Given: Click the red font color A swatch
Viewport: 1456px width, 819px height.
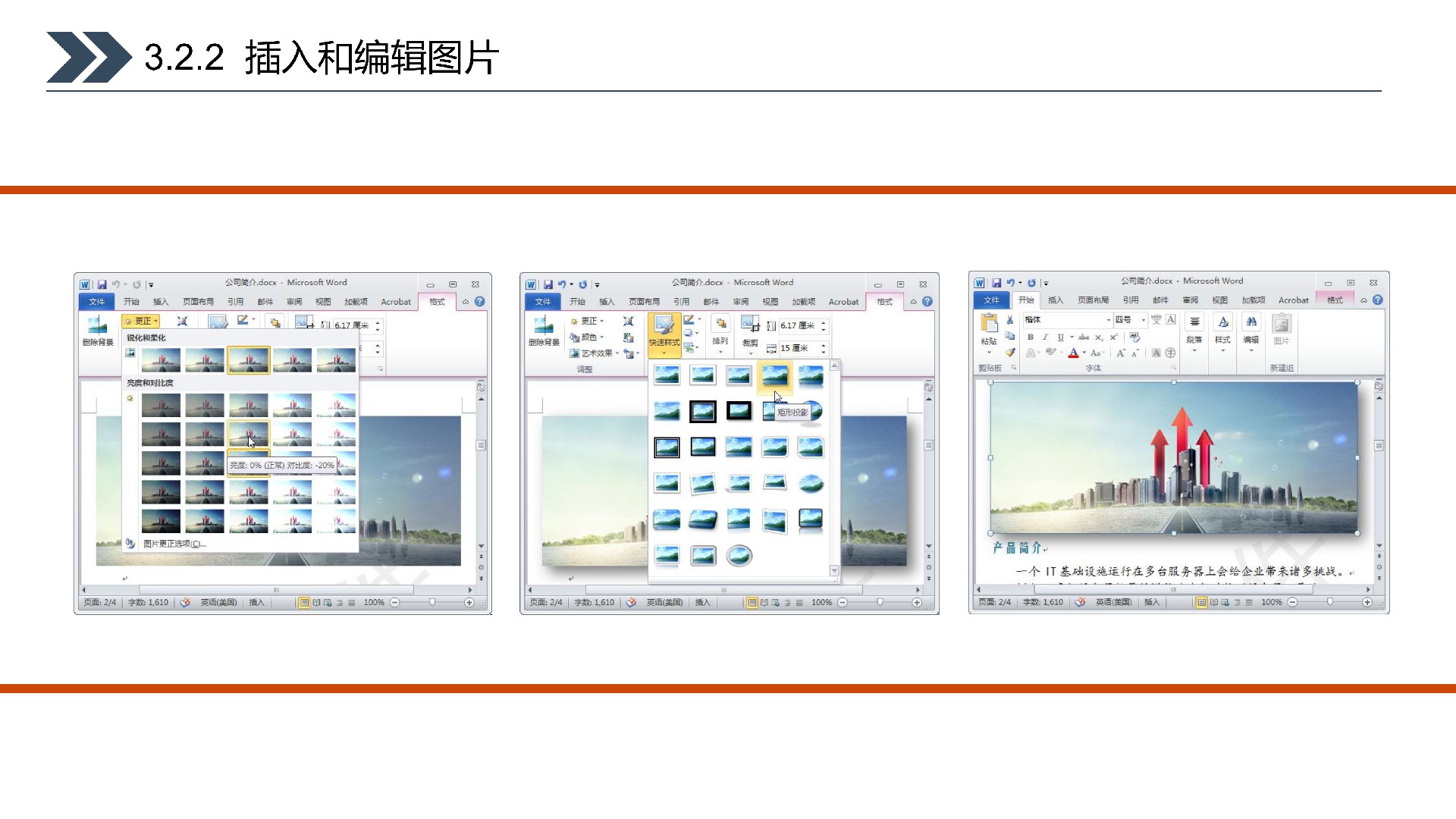Looking at the screenshot, I should pyautogui.click(x=1073, y=353).
